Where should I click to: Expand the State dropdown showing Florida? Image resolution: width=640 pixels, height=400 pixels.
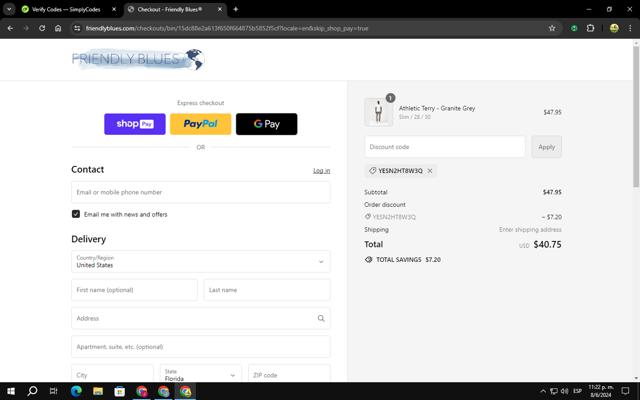[x=200, y=373]
